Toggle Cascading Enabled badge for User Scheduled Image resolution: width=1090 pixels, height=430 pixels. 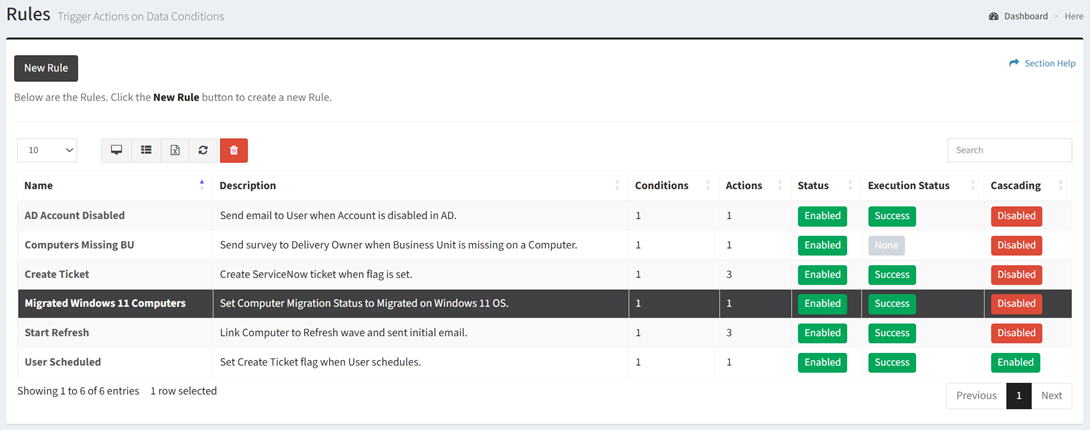coord(1016,363)
